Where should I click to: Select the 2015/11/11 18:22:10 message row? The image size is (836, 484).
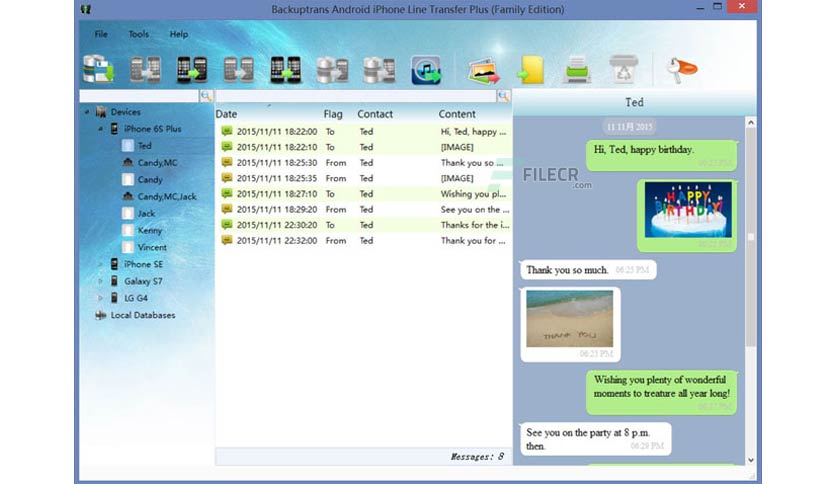364,147
